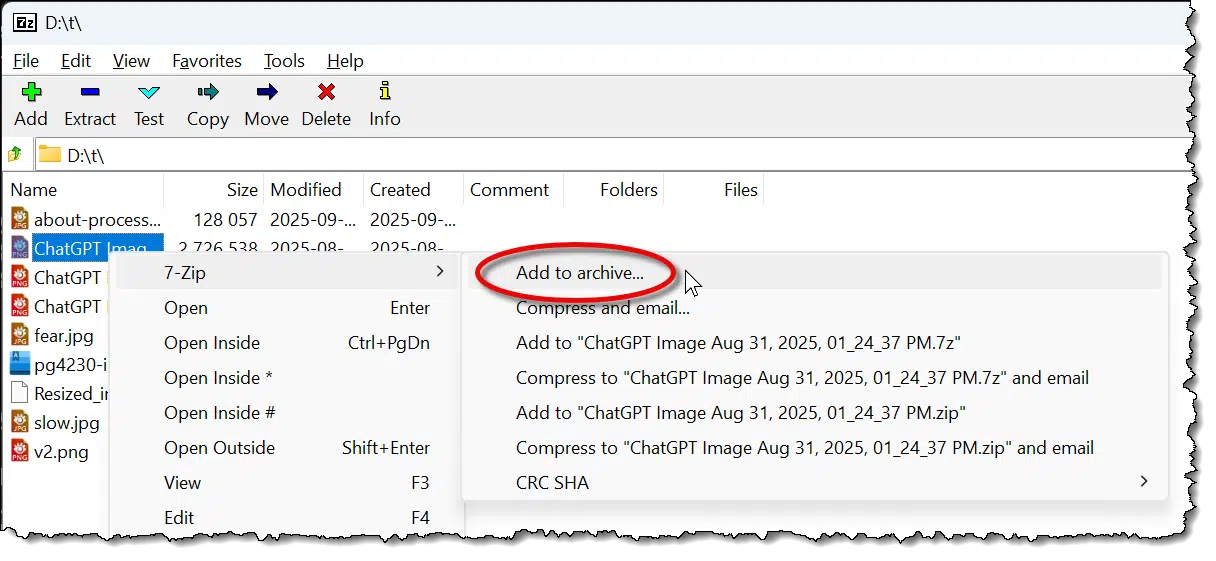
Task: Click the pg4230 file icon
Action: coord(21,364)
